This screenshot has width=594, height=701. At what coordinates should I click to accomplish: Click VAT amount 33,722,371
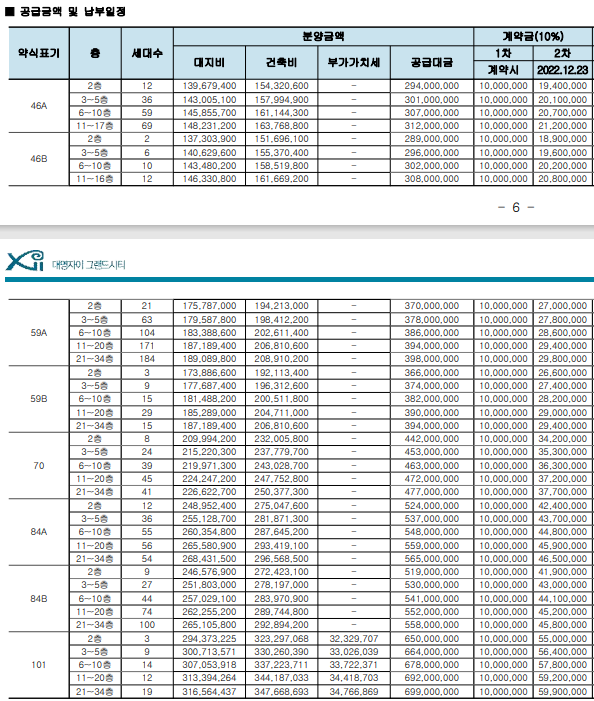[x=354, y=665]
